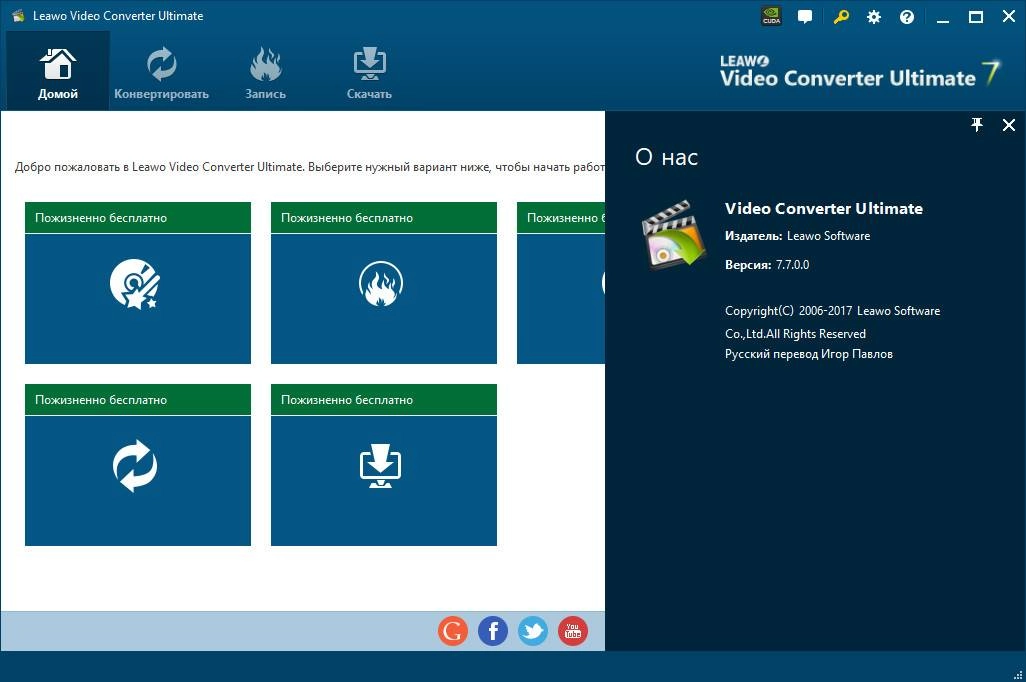Click the О нас heading

(666, 157)
